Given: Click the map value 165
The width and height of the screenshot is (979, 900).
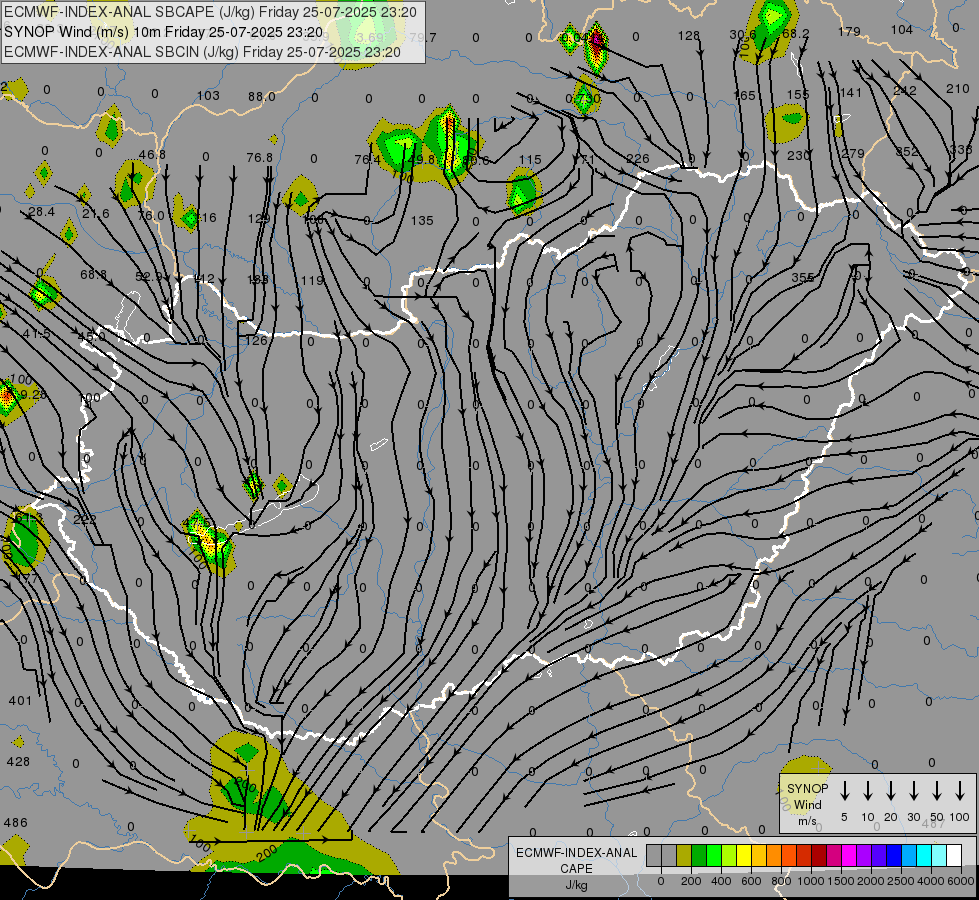Looking at the screenshot, I should (745, 96).
